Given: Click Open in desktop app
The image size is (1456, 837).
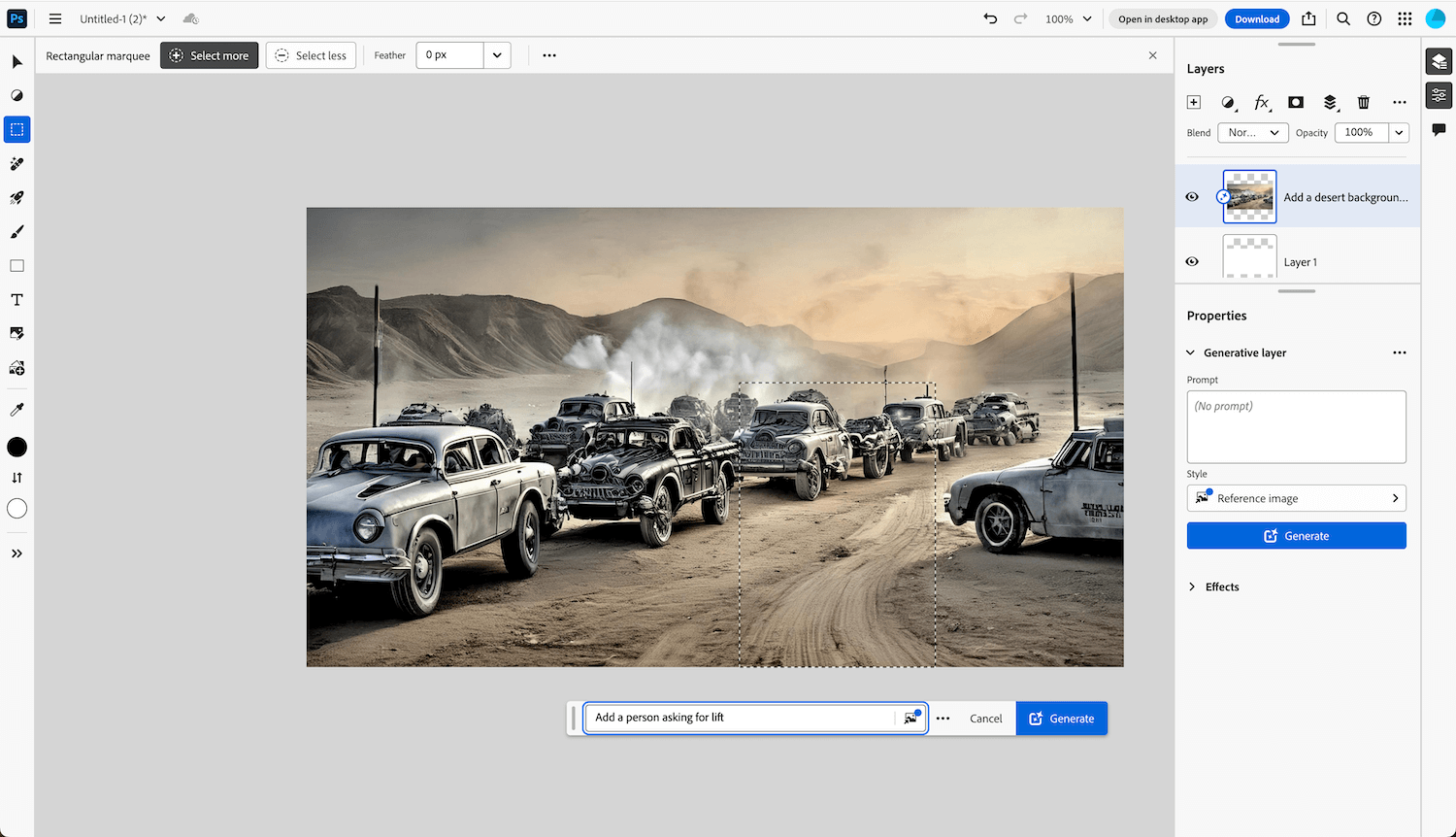Looking at the screenshot, I should pos(1163,18).
